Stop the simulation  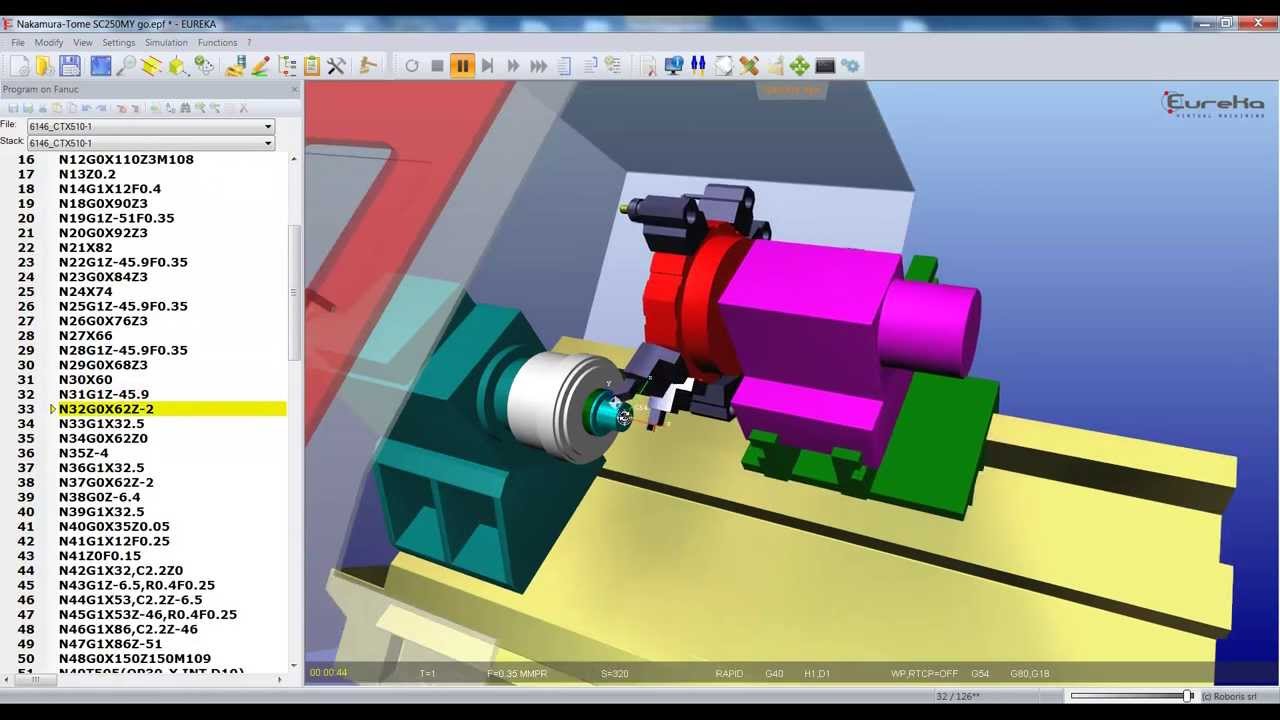tap(437, 66)
